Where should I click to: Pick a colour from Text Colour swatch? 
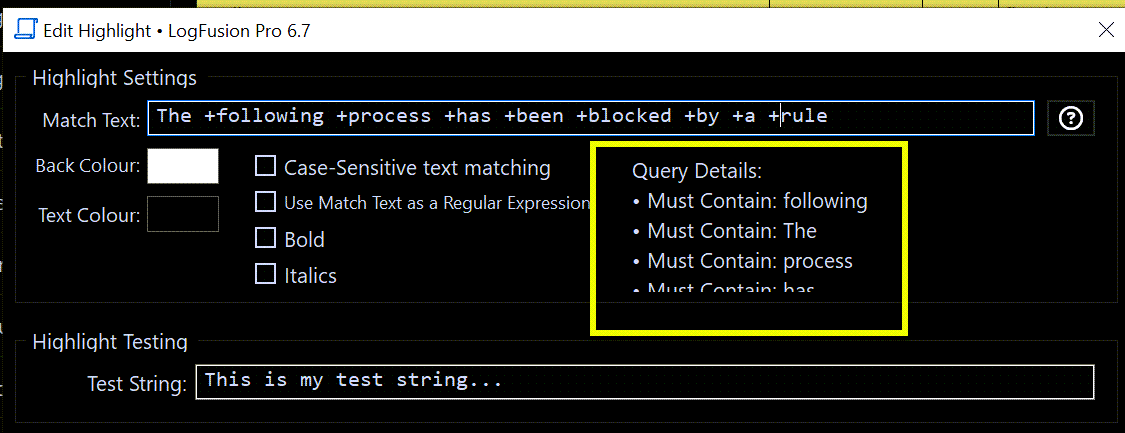[183, 213]
